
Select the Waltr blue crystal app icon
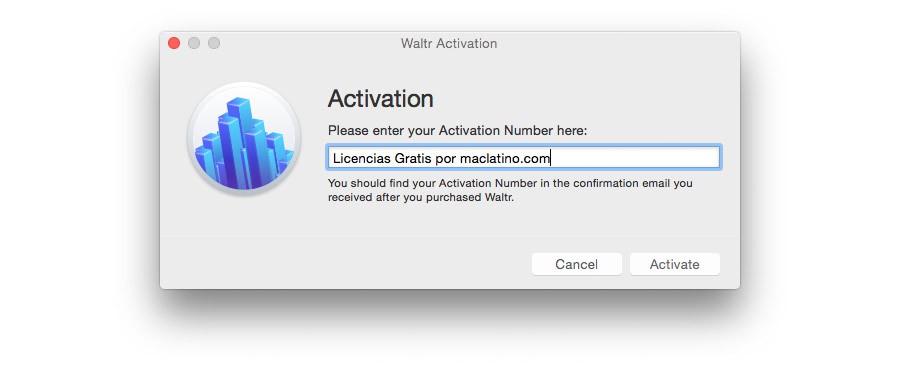point(244,138)
